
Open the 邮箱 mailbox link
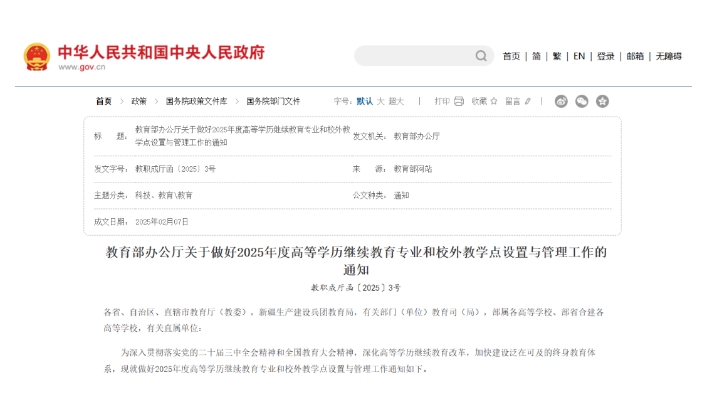[635, 56]
